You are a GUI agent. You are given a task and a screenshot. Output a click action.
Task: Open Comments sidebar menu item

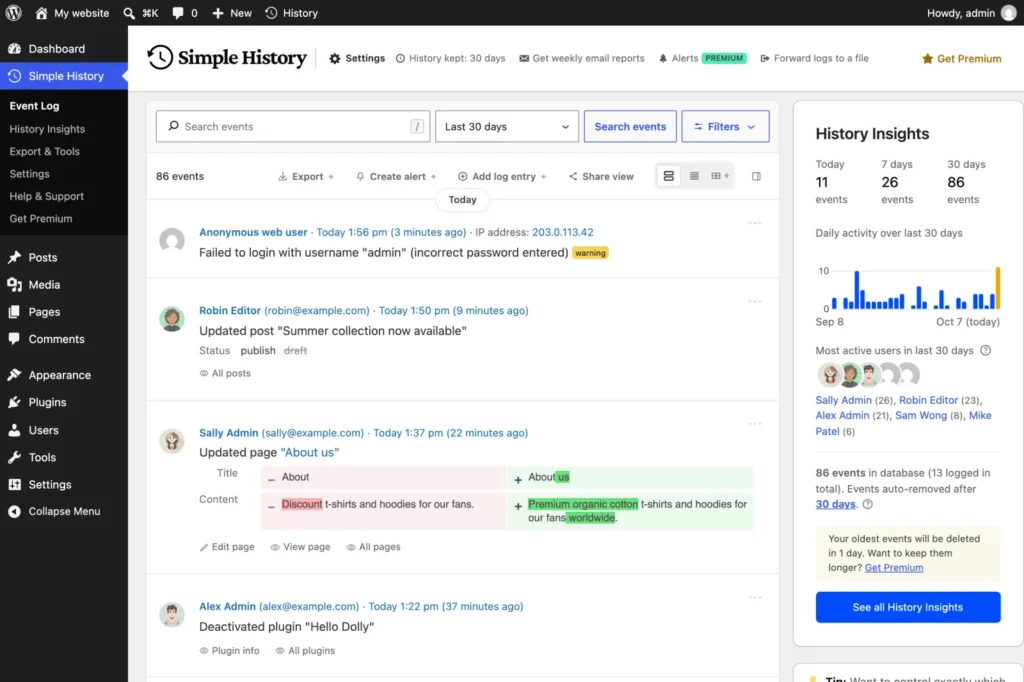tap(64, 339)
